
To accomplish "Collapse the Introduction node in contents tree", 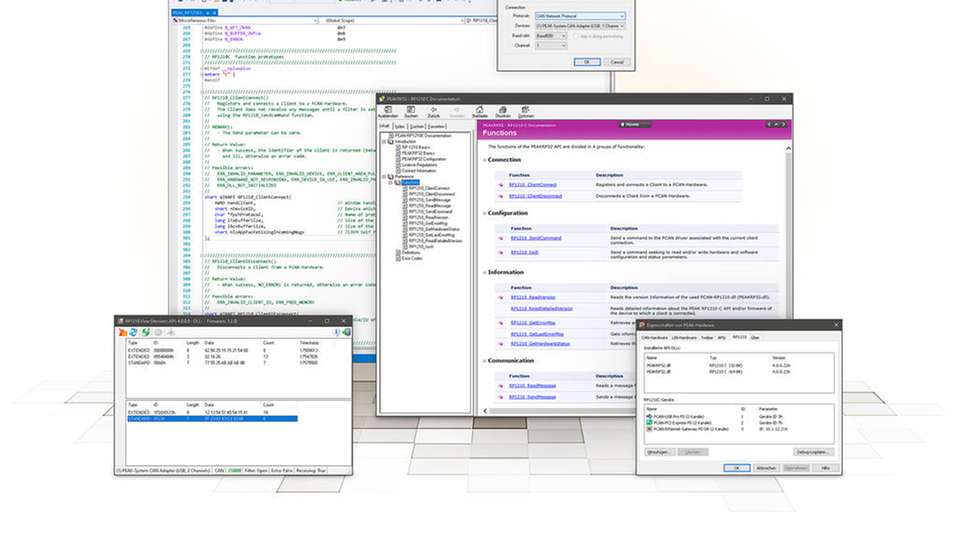I will tap(384, 141).
